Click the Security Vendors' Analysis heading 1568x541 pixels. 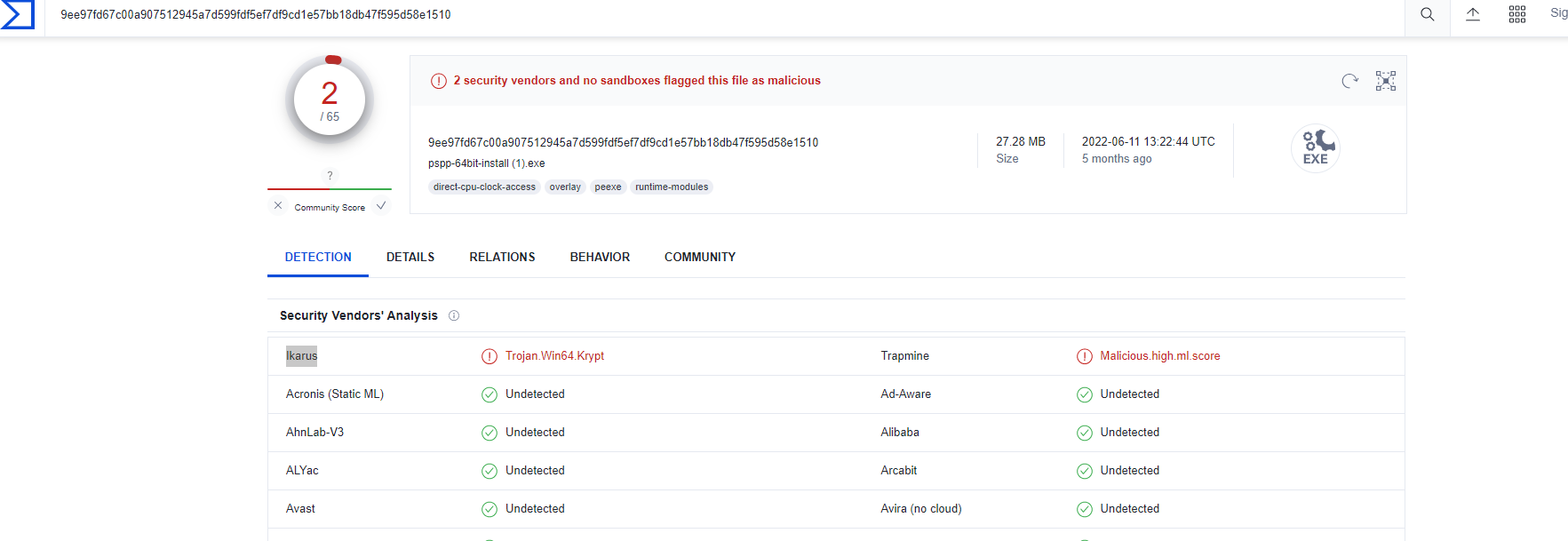(x=359, y=315)
